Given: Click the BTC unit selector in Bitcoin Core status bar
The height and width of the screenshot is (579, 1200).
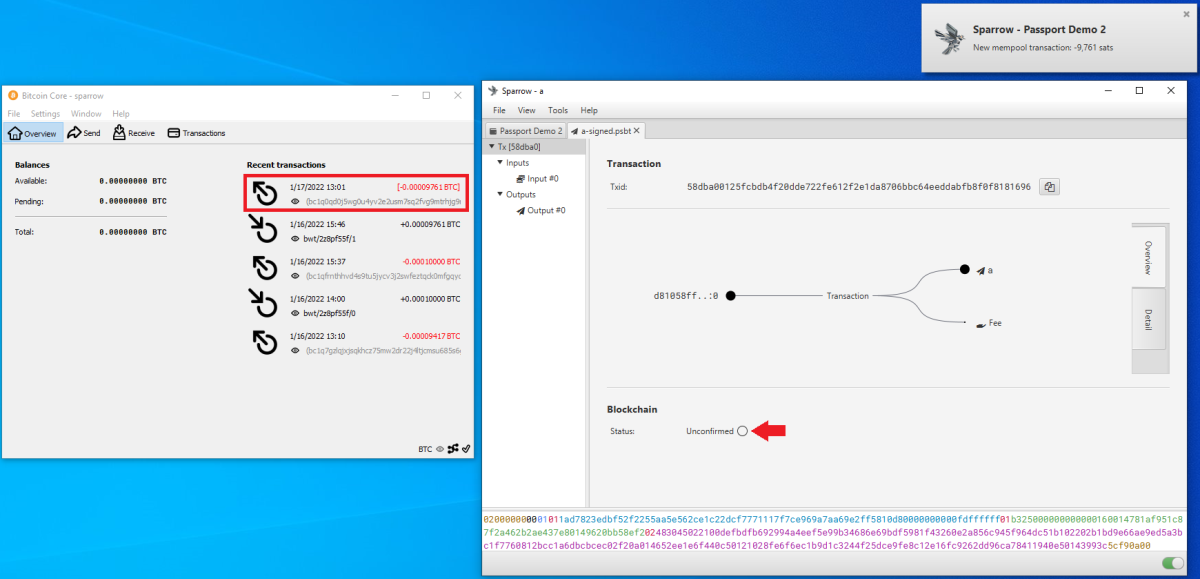Looking at the screenshot, I should coord(426,449).
